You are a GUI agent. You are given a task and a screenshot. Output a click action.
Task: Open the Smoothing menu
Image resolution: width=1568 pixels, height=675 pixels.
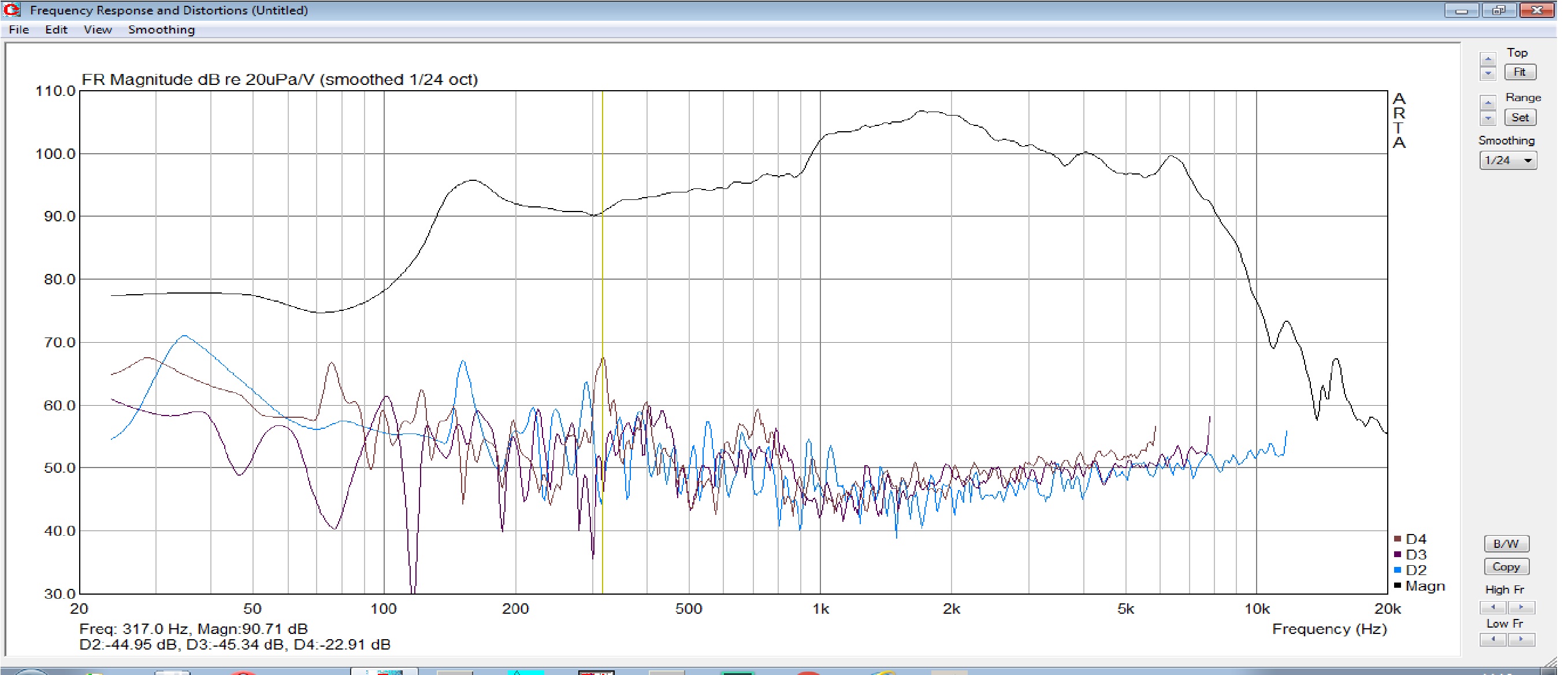click(x=161, y=30)
